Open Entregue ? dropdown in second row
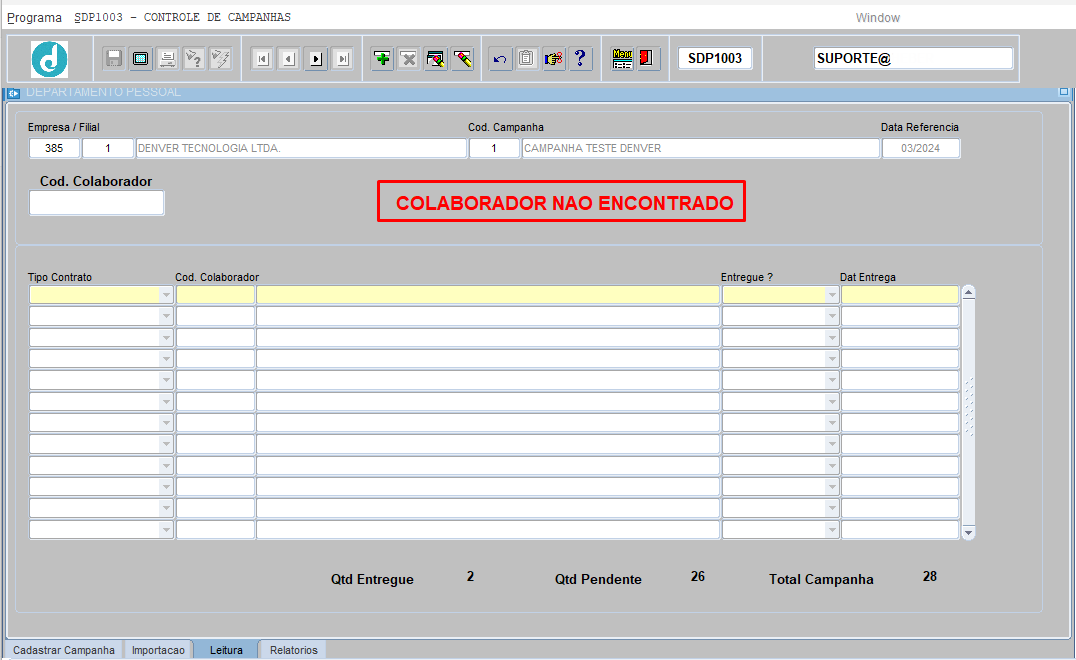Viewport: 1076px width, 660px height. pos(832,316)
